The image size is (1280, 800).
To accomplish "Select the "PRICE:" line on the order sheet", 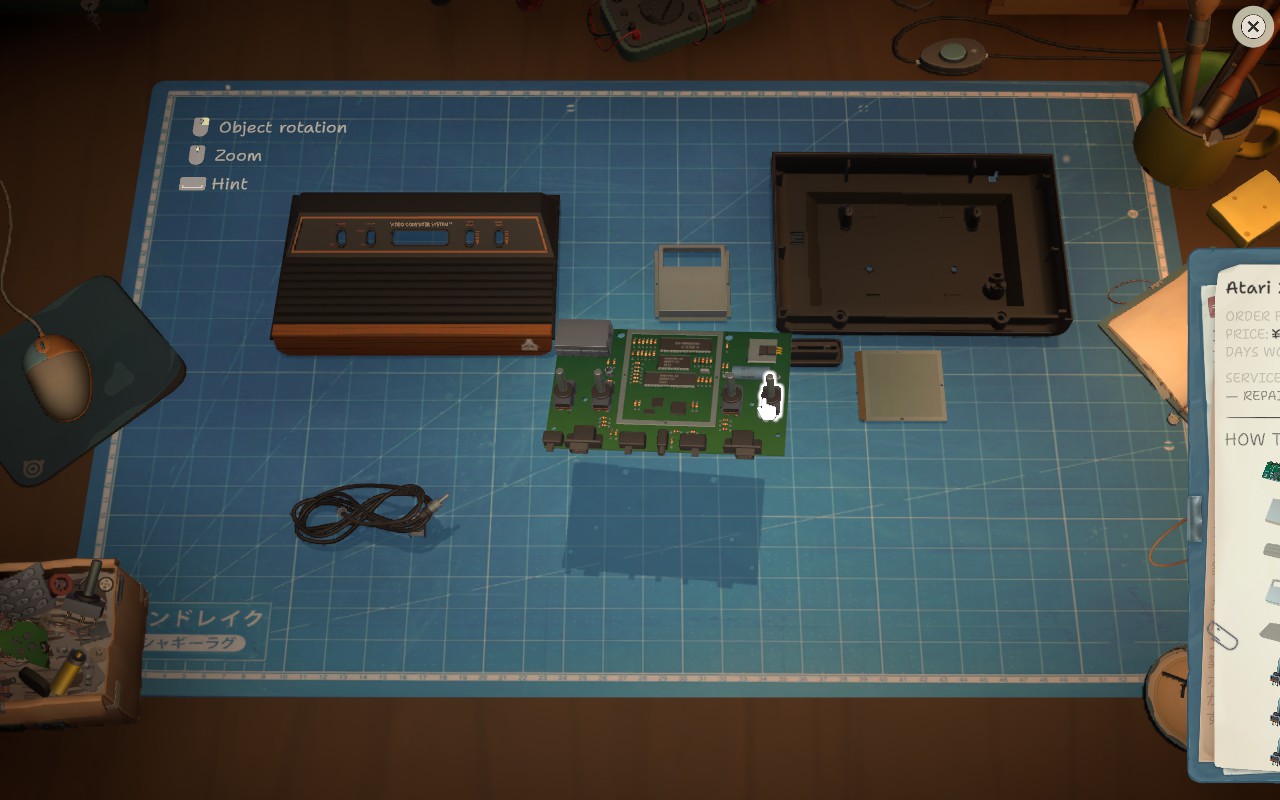I will coord(1252,334).
